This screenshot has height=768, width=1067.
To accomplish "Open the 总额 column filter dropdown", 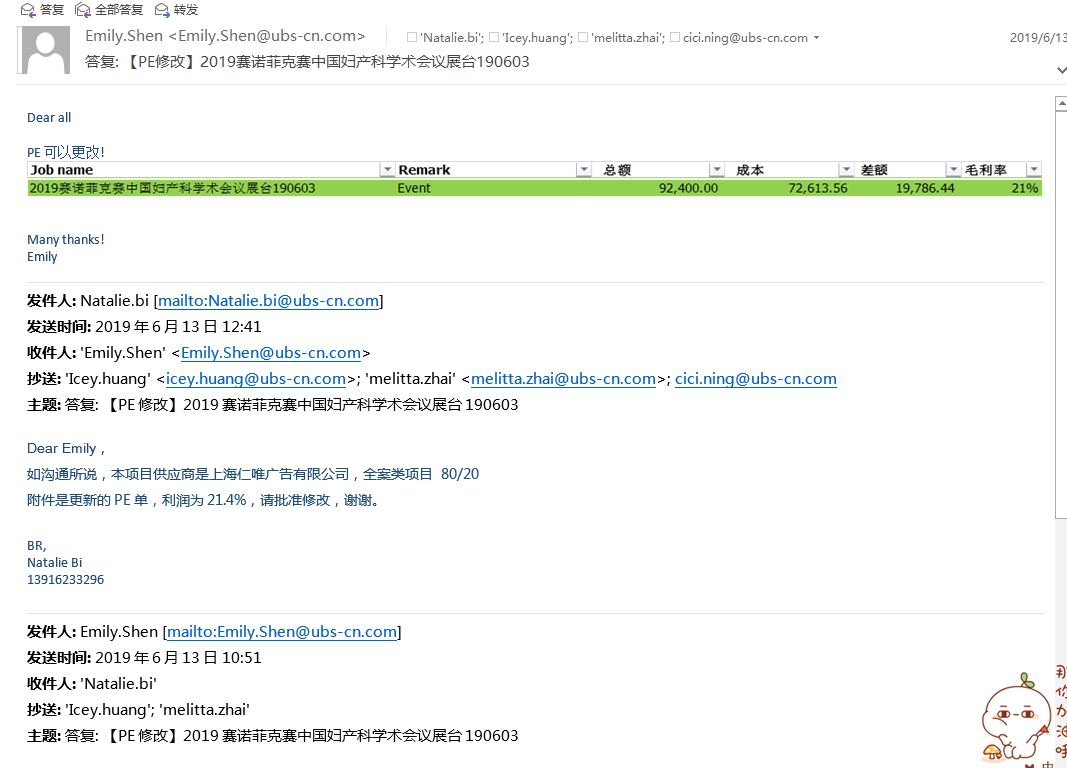I will pyautogui.click(x=716, y=170).
